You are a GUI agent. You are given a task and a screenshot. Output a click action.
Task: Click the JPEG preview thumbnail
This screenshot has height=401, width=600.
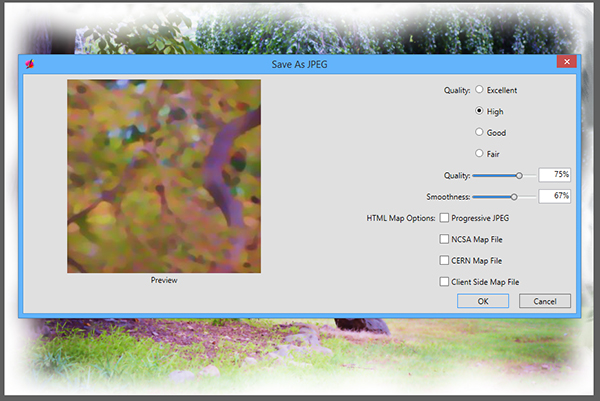(164, 176)
